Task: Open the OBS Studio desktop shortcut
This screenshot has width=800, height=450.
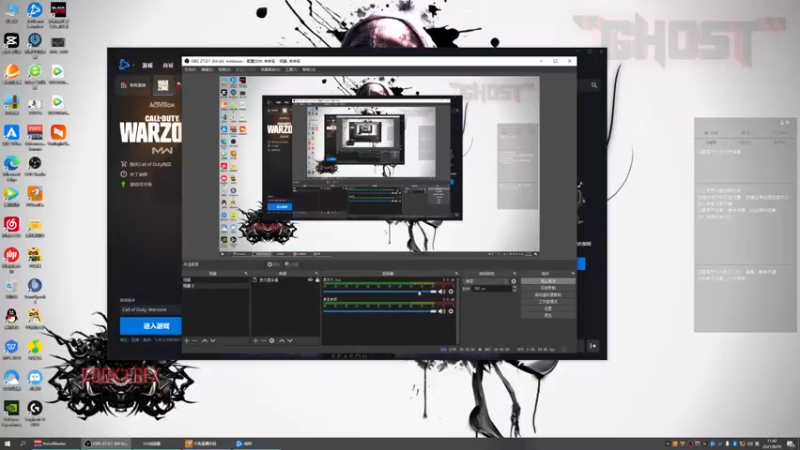Action: [x=35, y=166]
